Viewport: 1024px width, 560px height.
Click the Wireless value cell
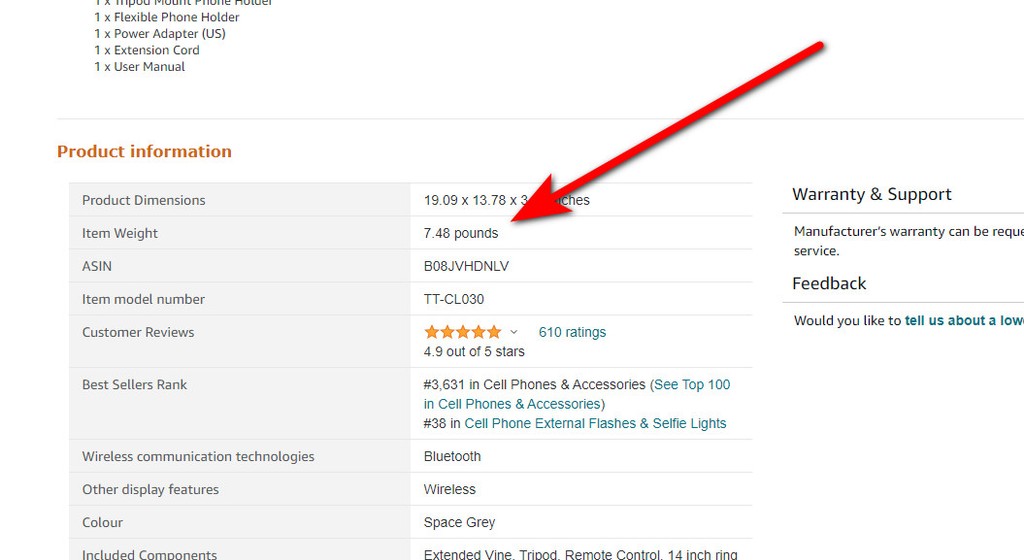449,490
